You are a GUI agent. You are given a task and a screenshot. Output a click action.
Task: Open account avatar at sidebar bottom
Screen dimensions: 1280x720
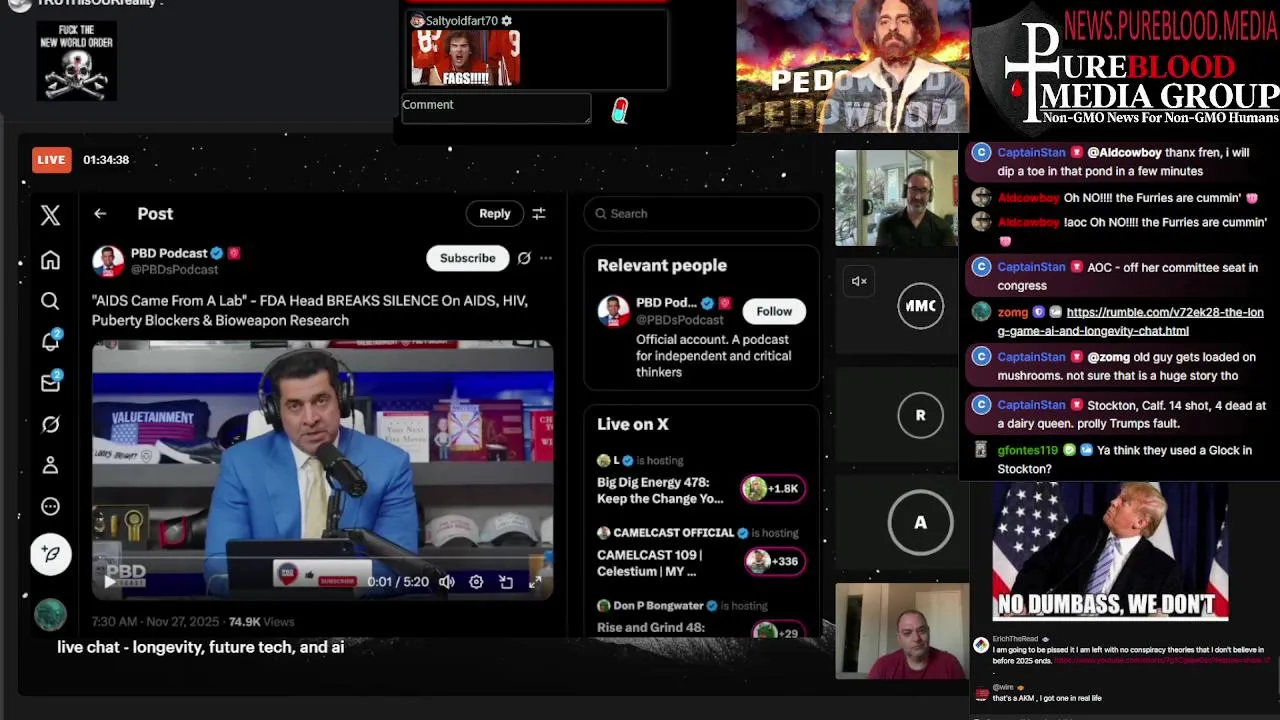(50, 614)
